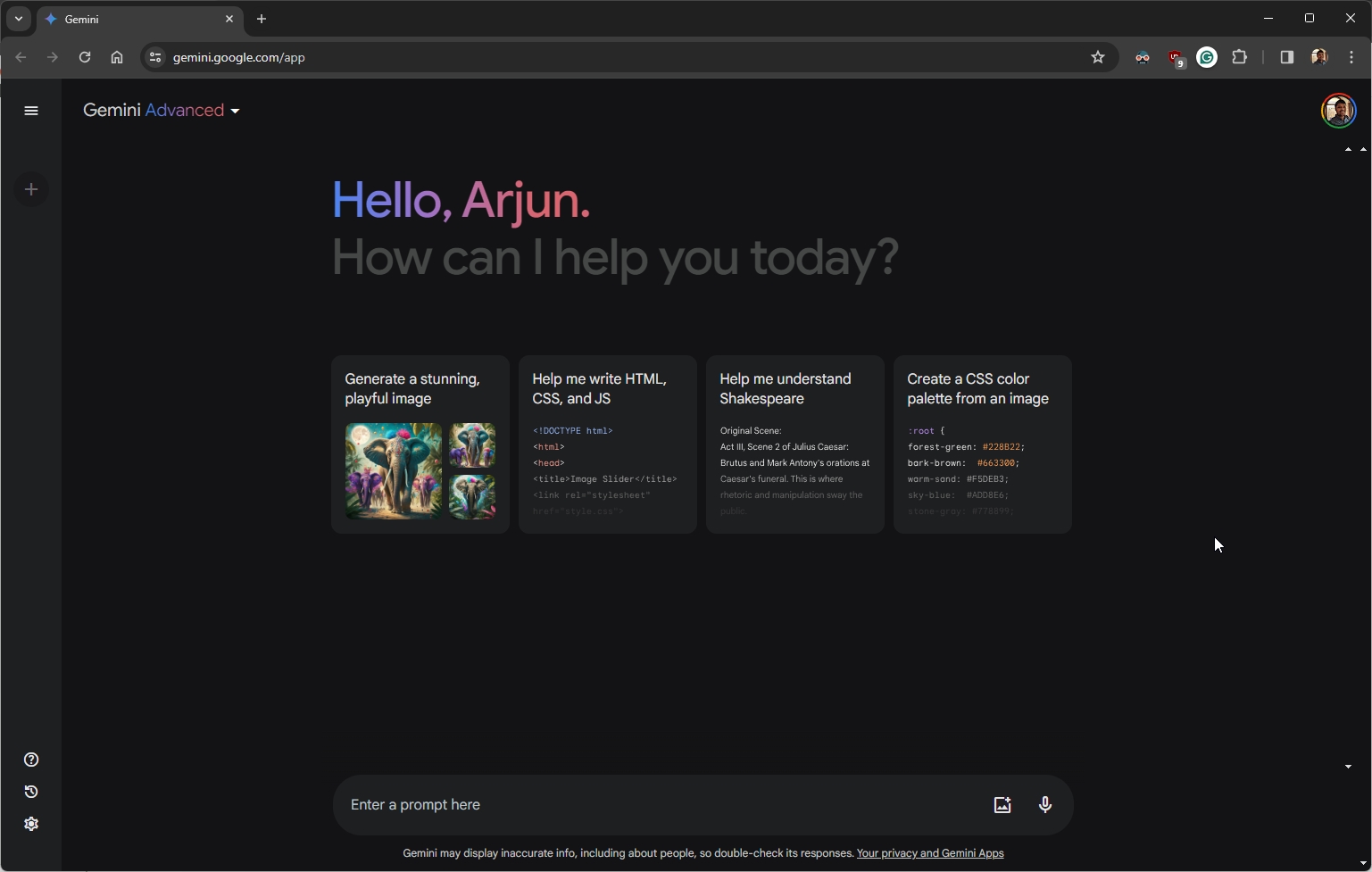Image resolution: width=1372 pixels, height=872 pixels.
Task: Open Gemini settings gear
Action: pyautogui.click(x=31, y=824)
